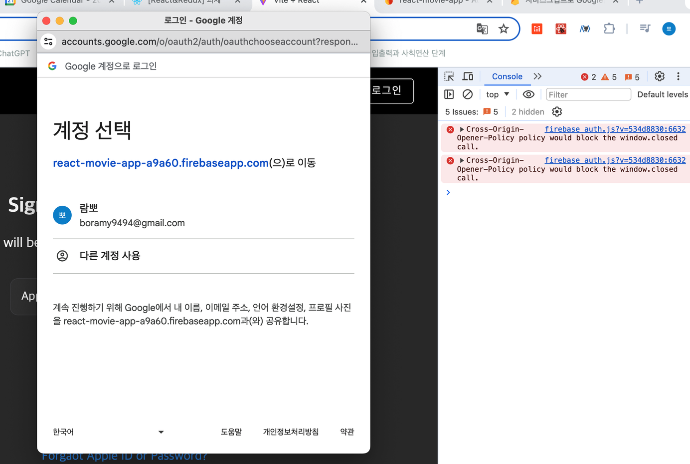Viewport: 690px width, 464px height.
Task: Bookmark this page with the star icon
Action: tap(503, 29)
